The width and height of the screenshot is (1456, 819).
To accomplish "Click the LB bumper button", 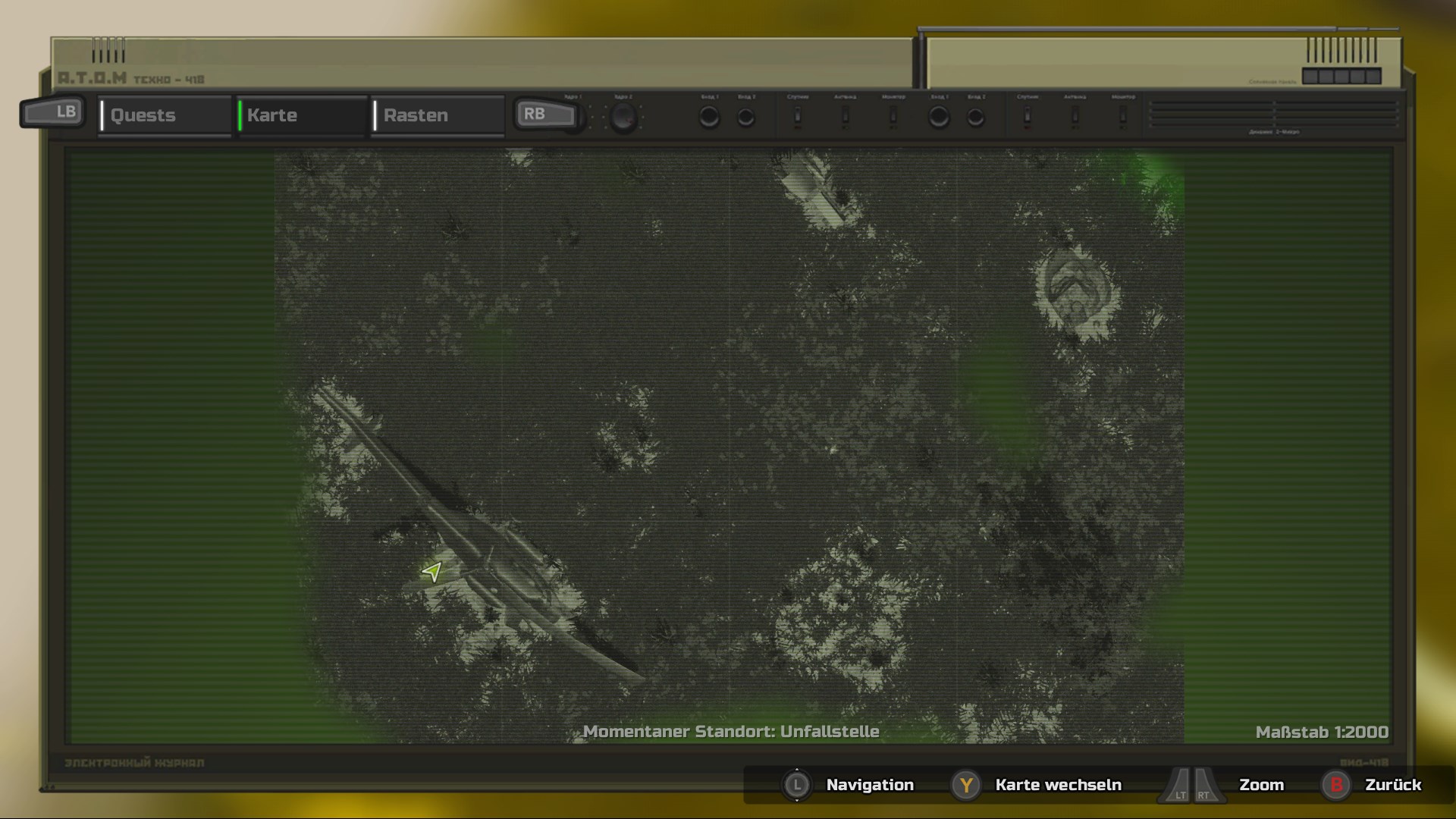I will tap(53, 112).
